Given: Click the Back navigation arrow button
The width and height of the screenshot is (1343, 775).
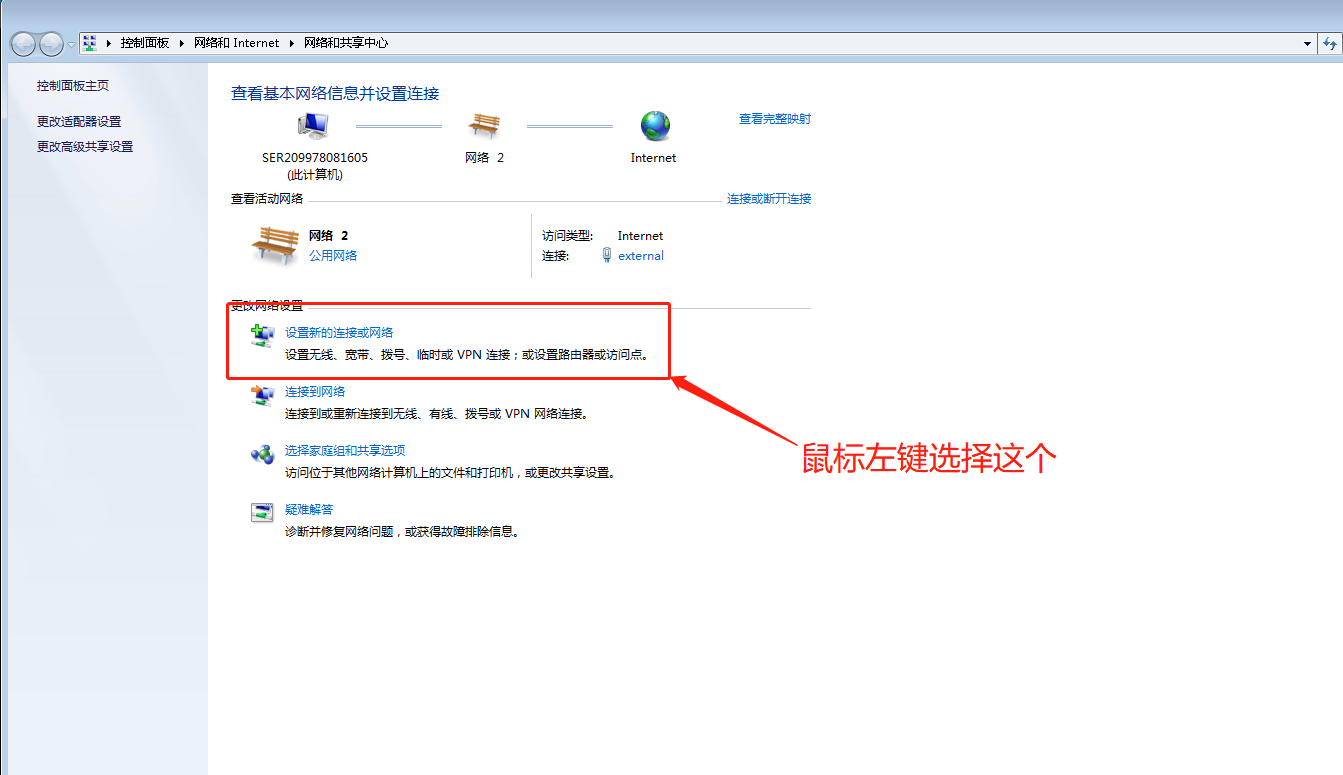Looking at the screenshot, I should 23,44.
